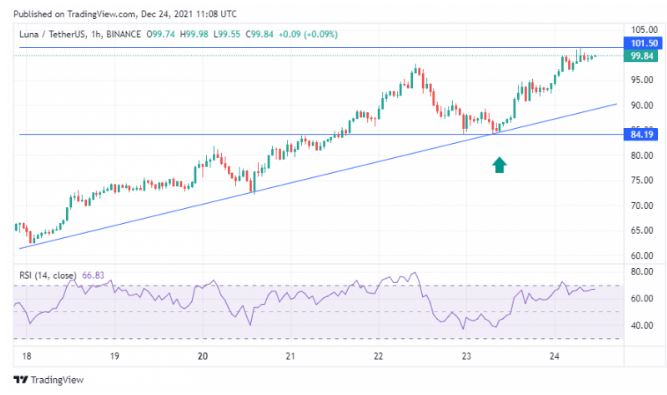Viewport: 667px width, 395px height.
Task: Click the RSI 80.00 scale label
Action: [642, 271]
